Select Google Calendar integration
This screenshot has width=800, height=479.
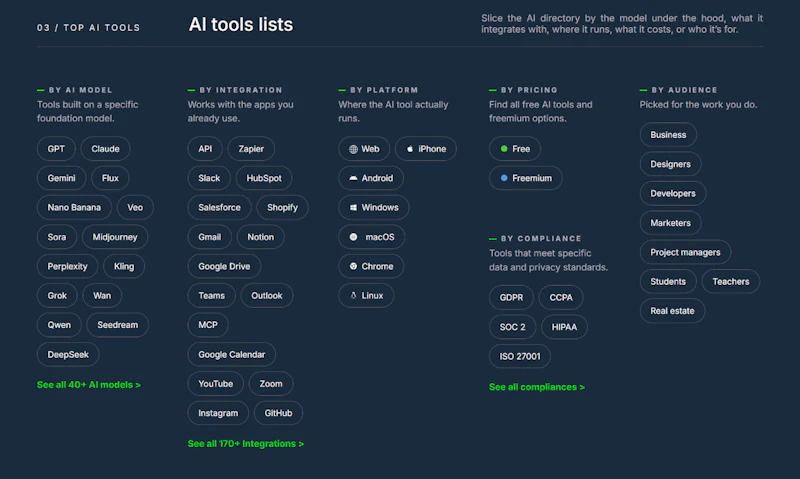coord(232,355)
